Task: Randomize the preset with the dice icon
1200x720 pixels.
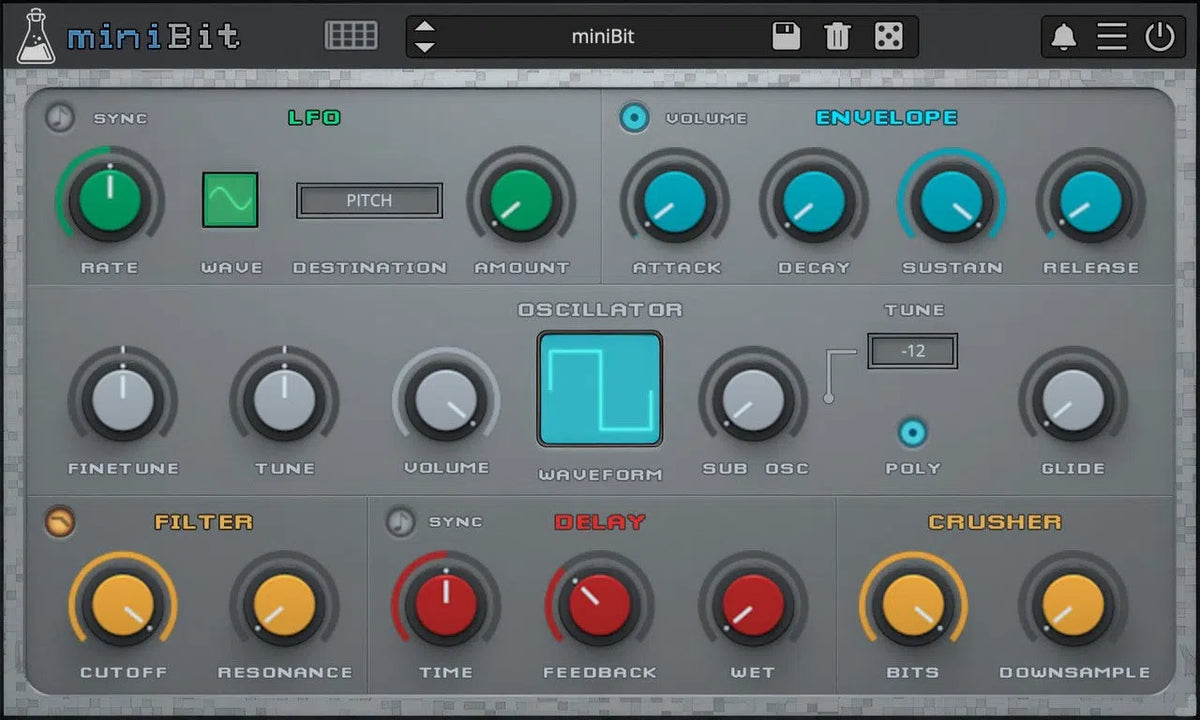Action: 888,35
